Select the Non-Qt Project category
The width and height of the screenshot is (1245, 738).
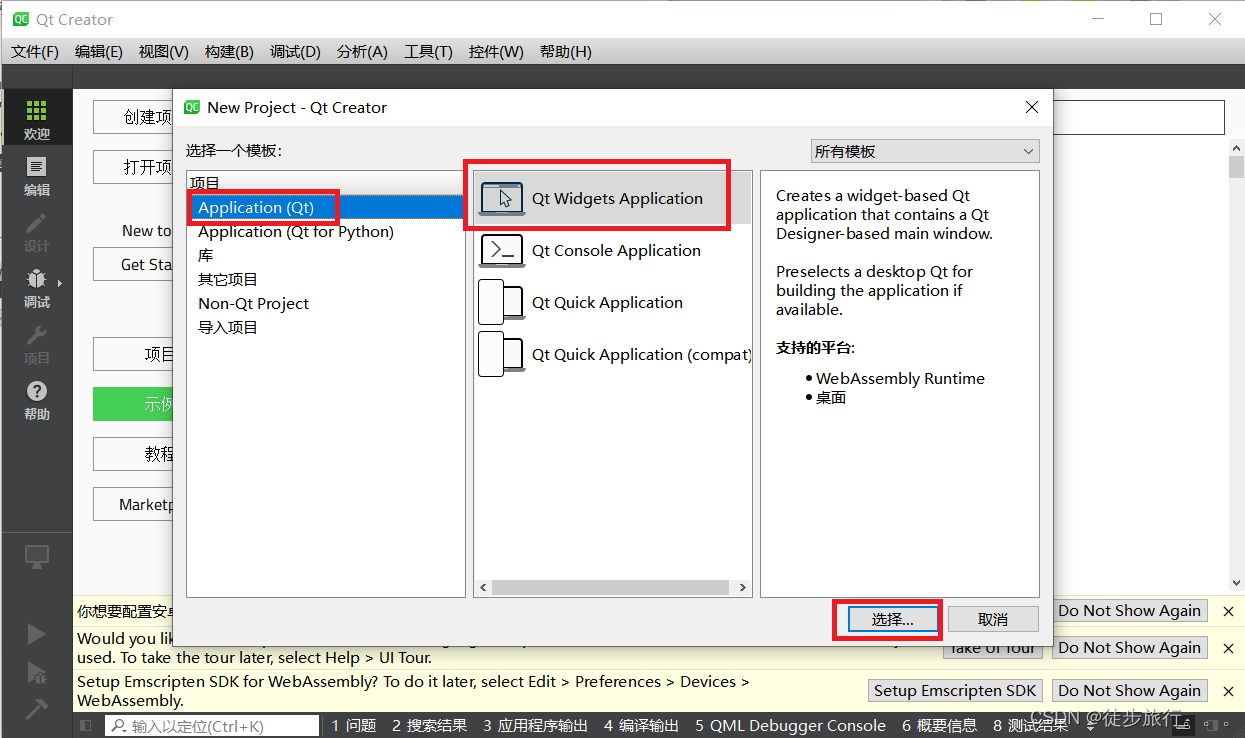pyautogui.click(x=253, y=303)
